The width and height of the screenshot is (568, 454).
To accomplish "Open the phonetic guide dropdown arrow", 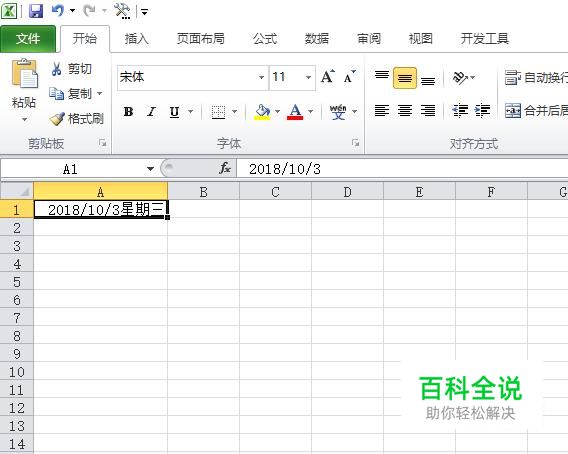I will click(355, 112).
